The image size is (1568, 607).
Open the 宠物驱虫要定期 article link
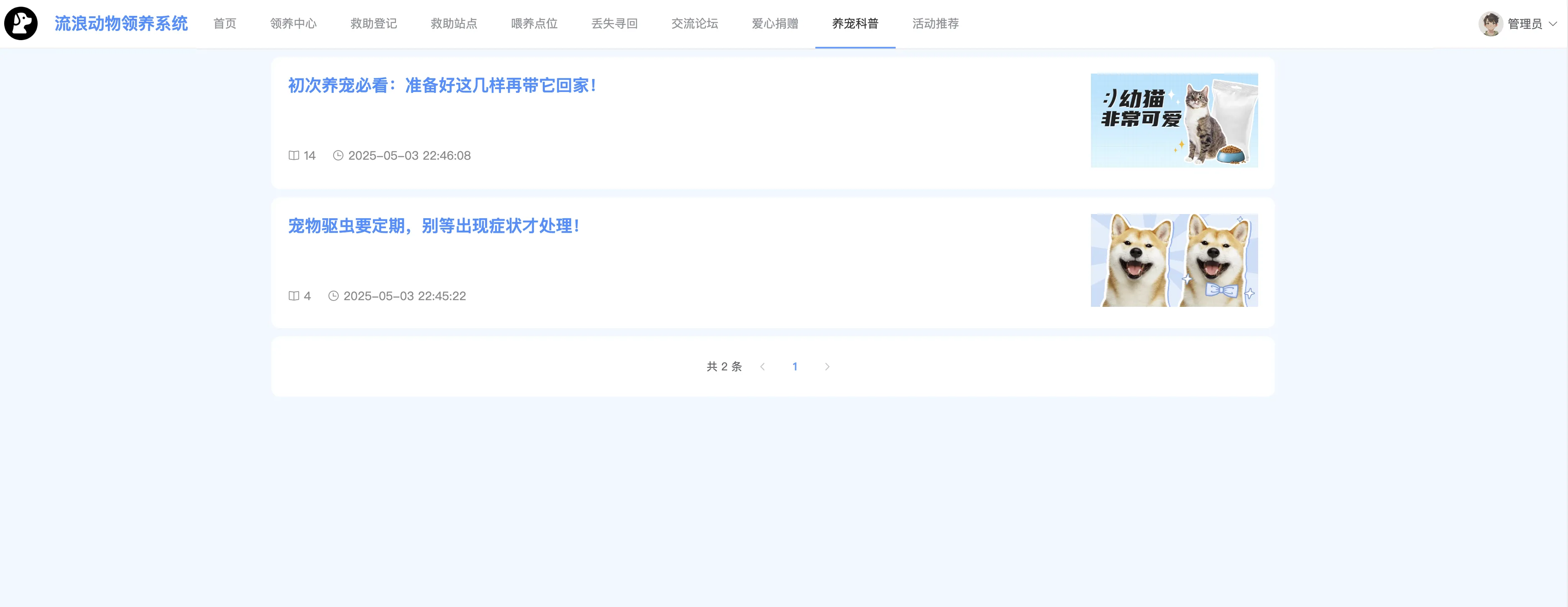coord(433,226)
